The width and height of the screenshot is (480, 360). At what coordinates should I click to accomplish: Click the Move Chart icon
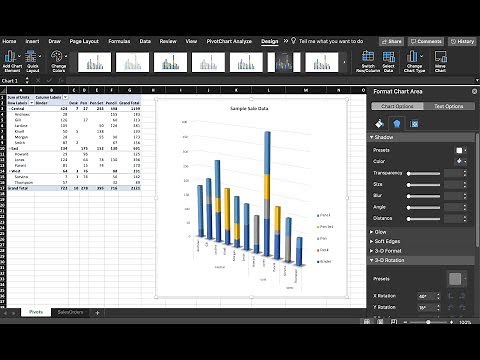click(440, 57)
